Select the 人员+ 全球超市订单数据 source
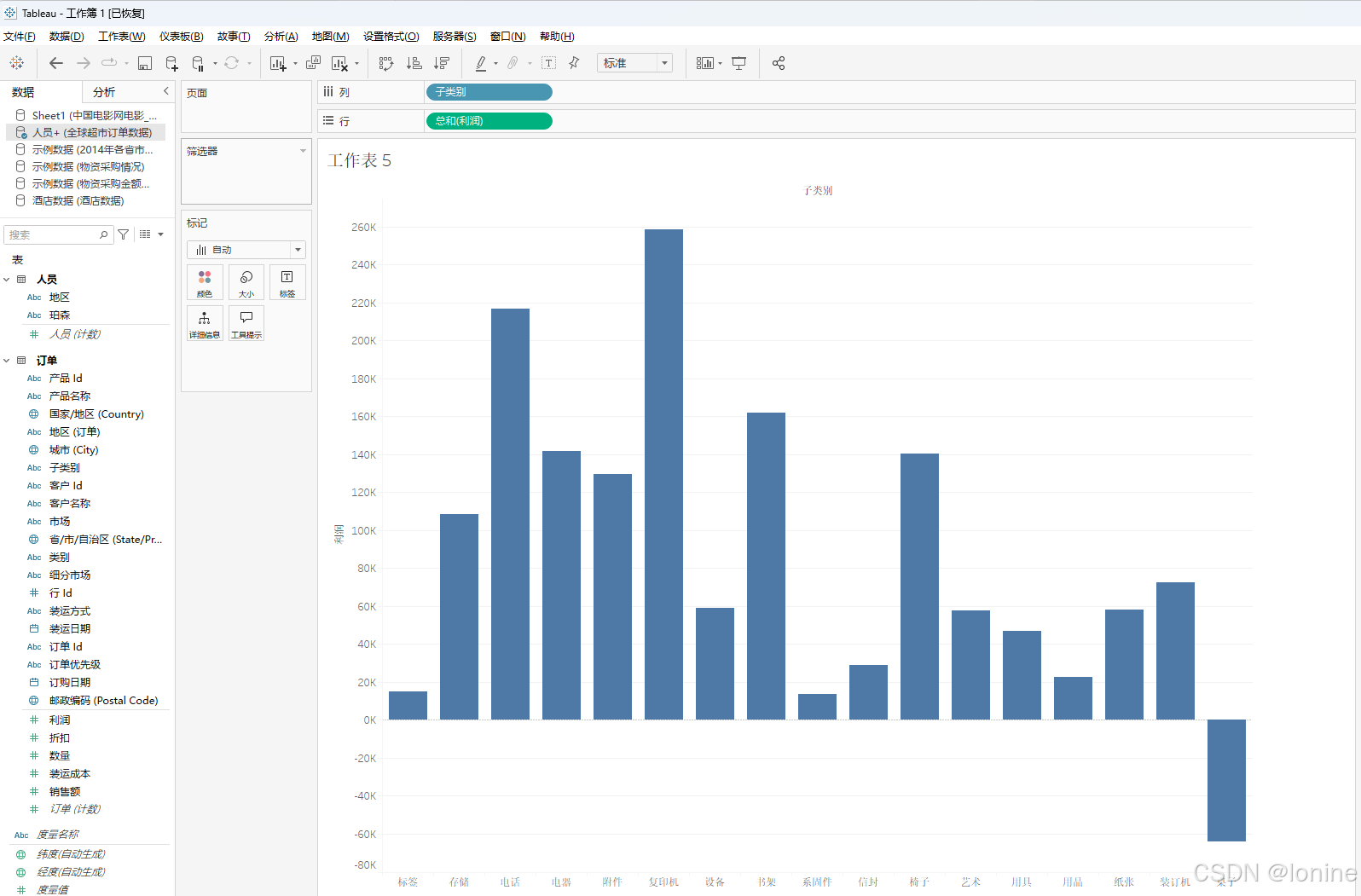Image resolution: width=1361 pixels, height=896 pixels. pyautogui.click(x=86, y=132)
